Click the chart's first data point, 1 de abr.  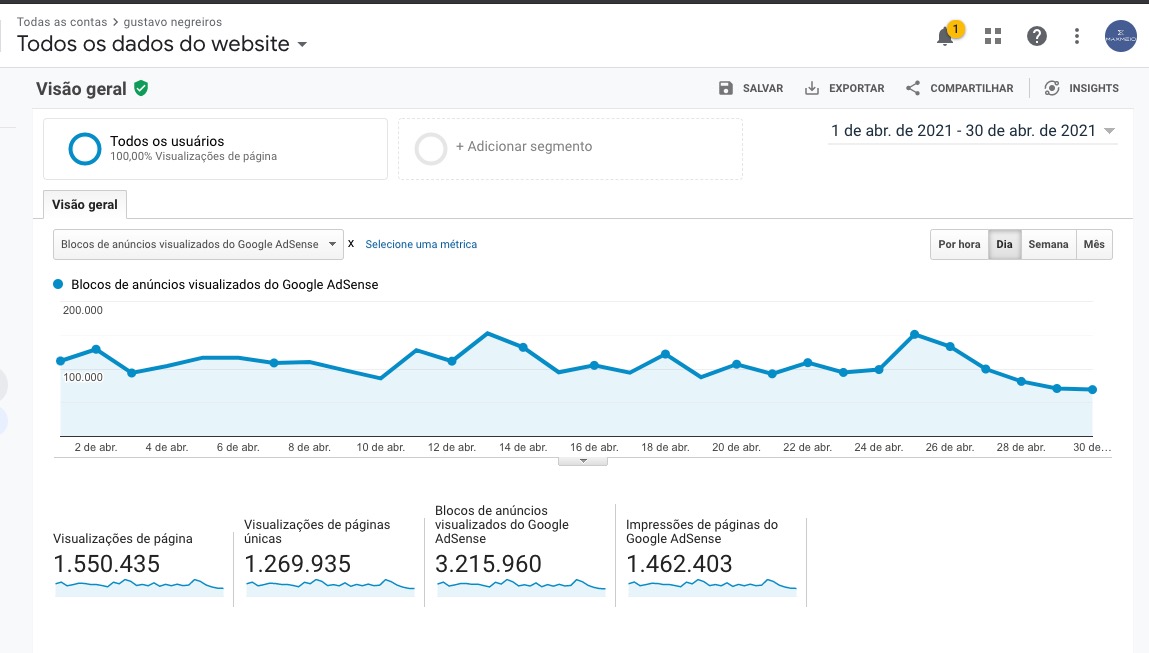(x=61, y=361)
